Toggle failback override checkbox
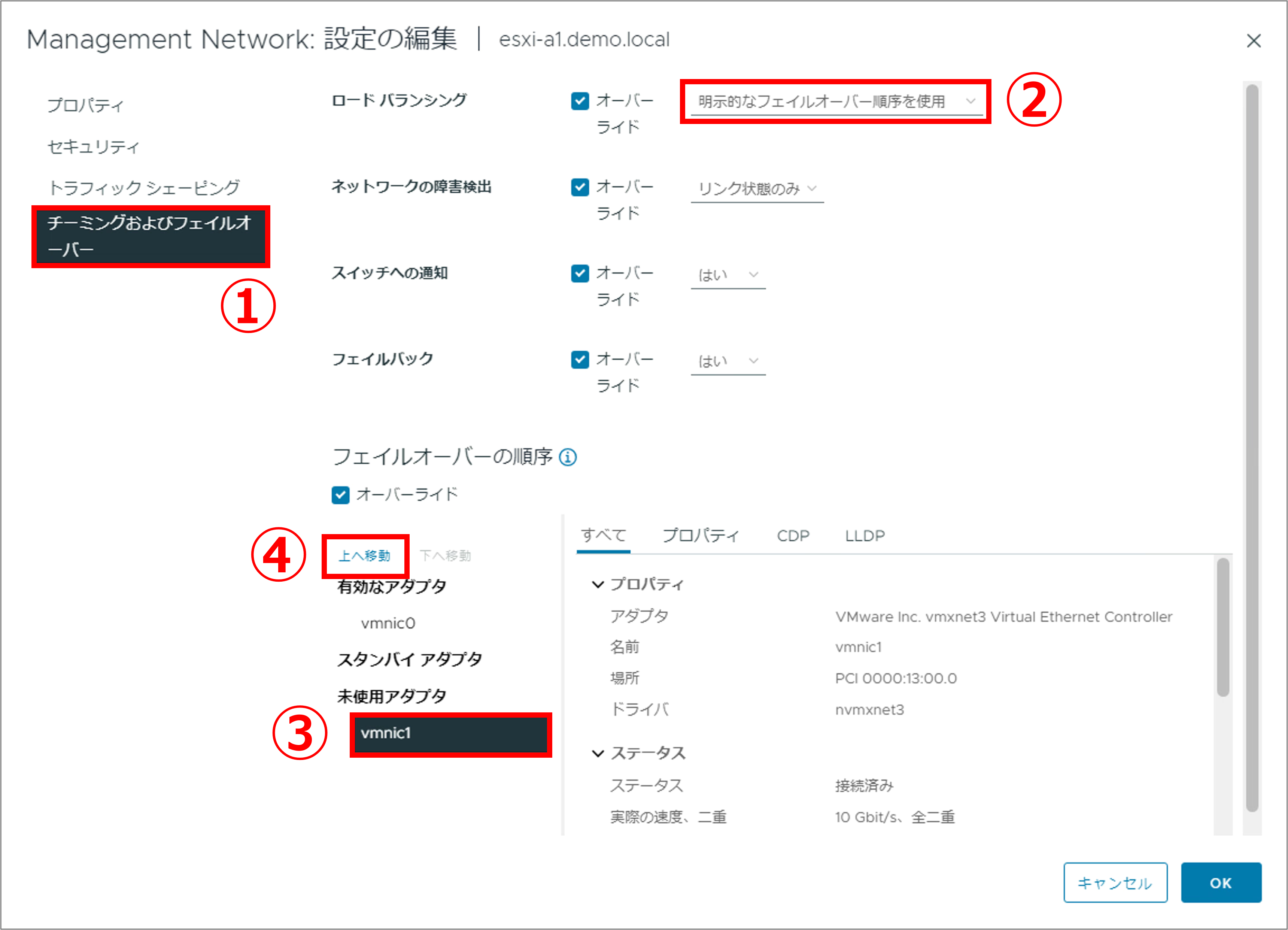The height and width of the screenshot is (930, 1288). (x=580, y=360)
